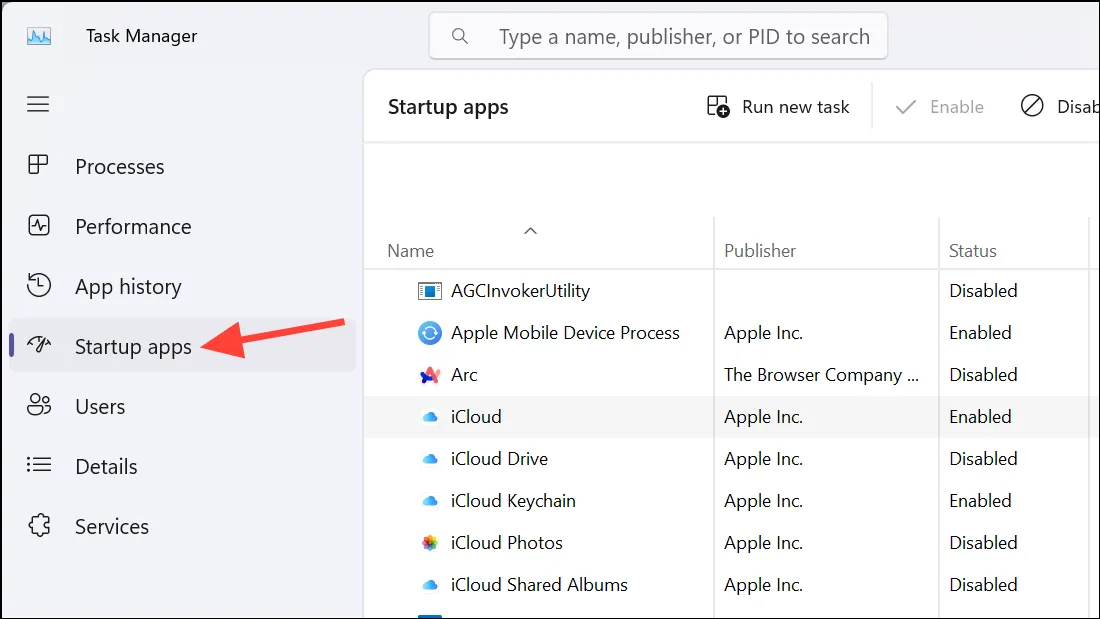1100x619 pixels.
Task: Click the Run new task icon
Action: coord(718,107)
